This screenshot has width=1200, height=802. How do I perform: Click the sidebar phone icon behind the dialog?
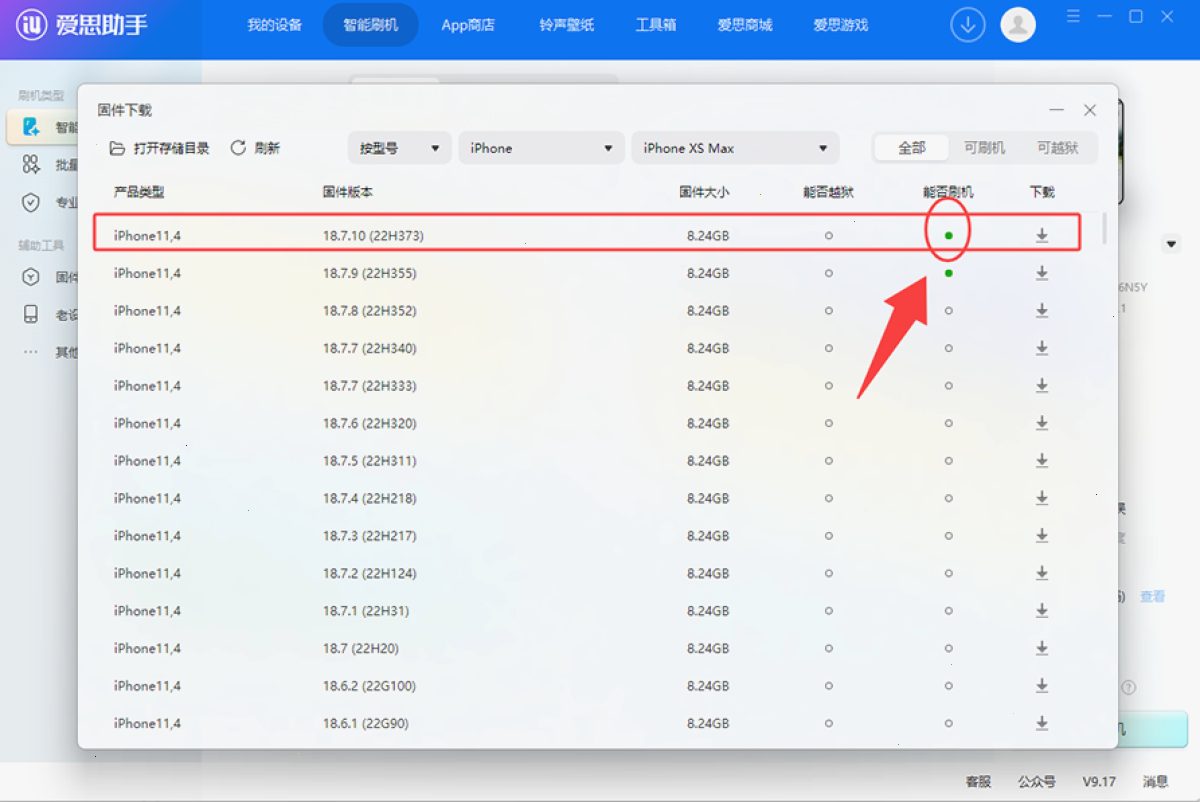(x=31, y=314)
